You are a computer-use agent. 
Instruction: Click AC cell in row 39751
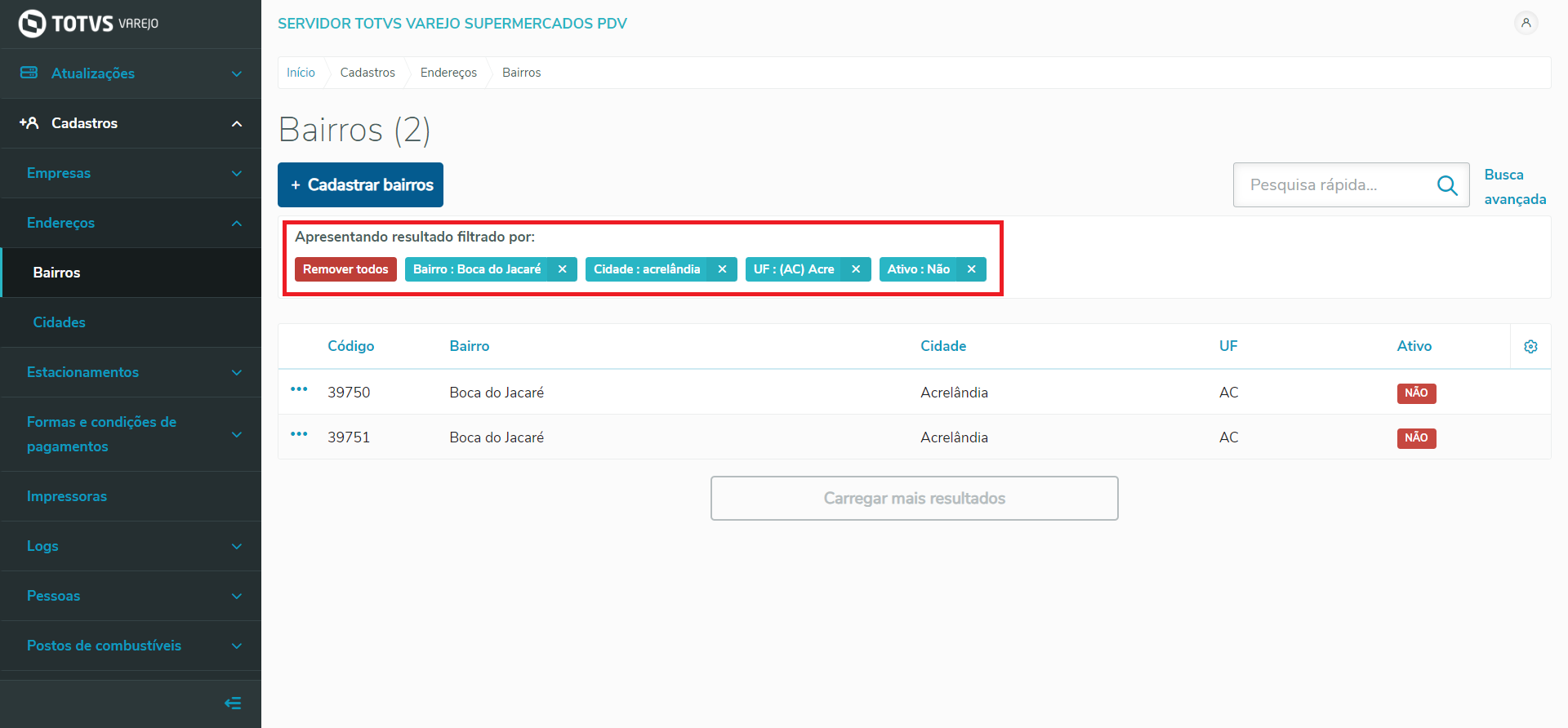[x=1229, y=437]
